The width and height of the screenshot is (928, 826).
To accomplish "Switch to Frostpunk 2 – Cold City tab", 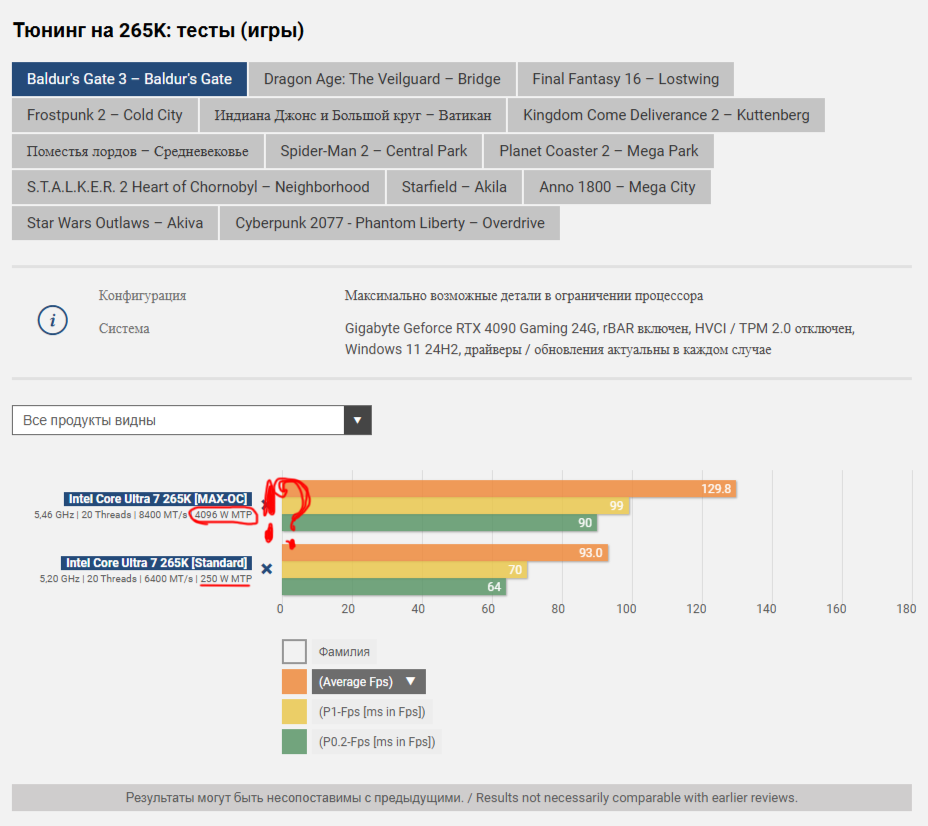I will (x=105, y=115).
